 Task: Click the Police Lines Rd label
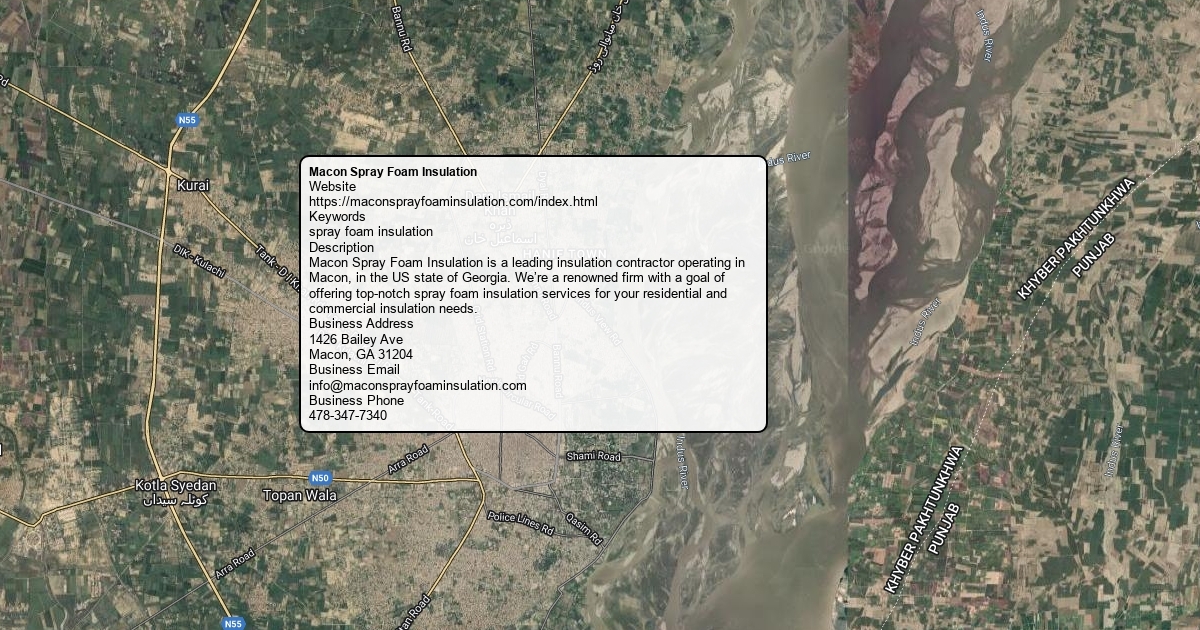click(520, 522)
